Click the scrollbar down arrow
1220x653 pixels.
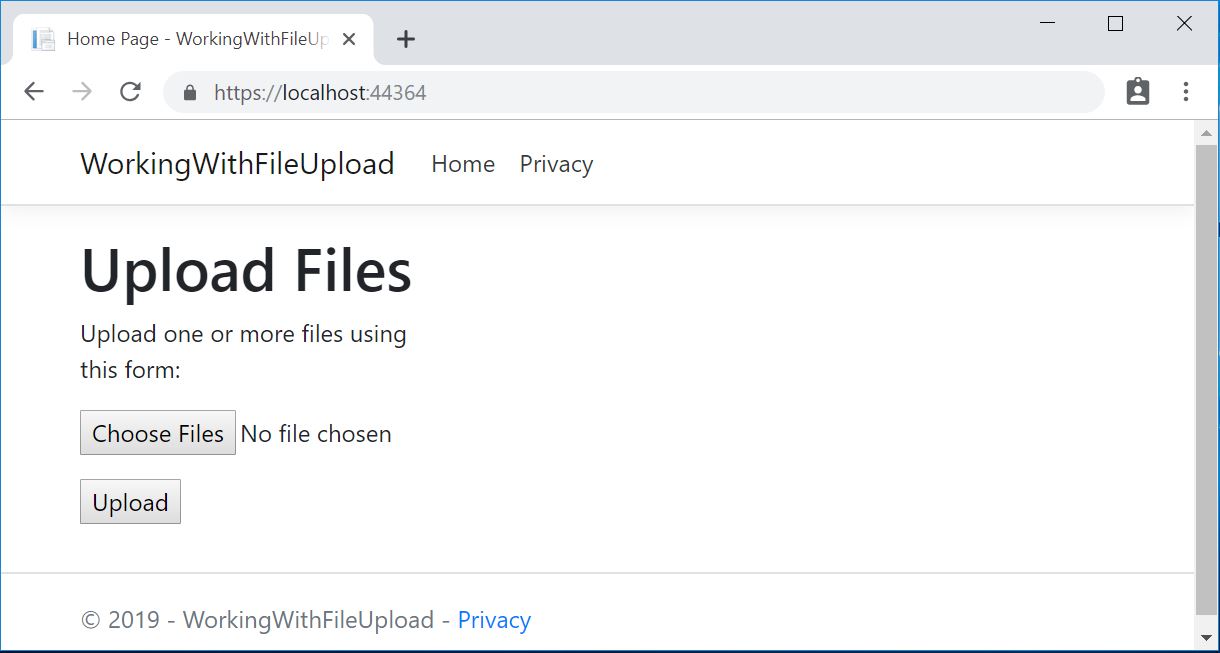tap(1207, 637)
